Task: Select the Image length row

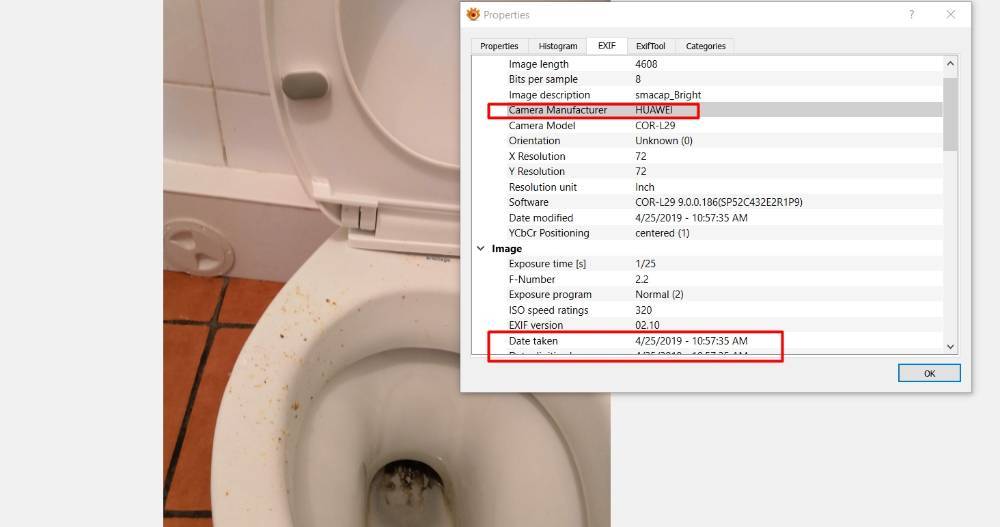Action: (707, 64)
